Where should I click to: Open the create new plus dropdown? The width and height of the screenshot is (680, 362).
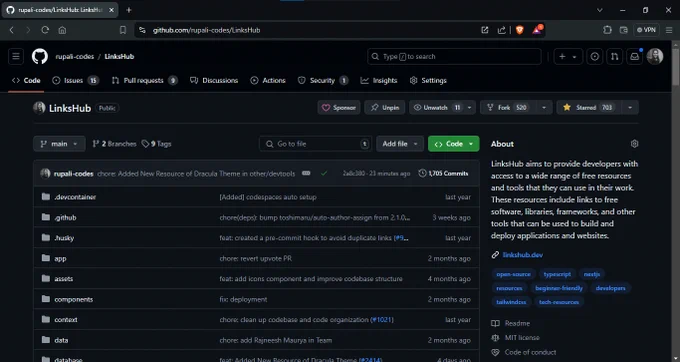(568, 56)
